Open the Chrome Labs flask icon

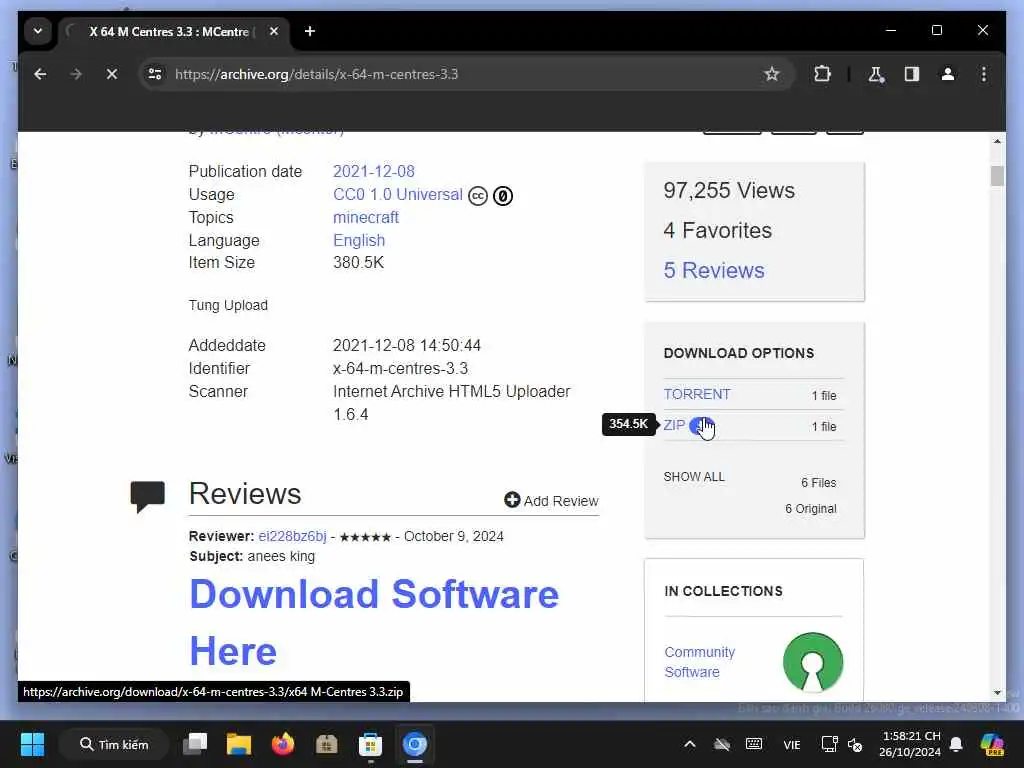(876, 74)
